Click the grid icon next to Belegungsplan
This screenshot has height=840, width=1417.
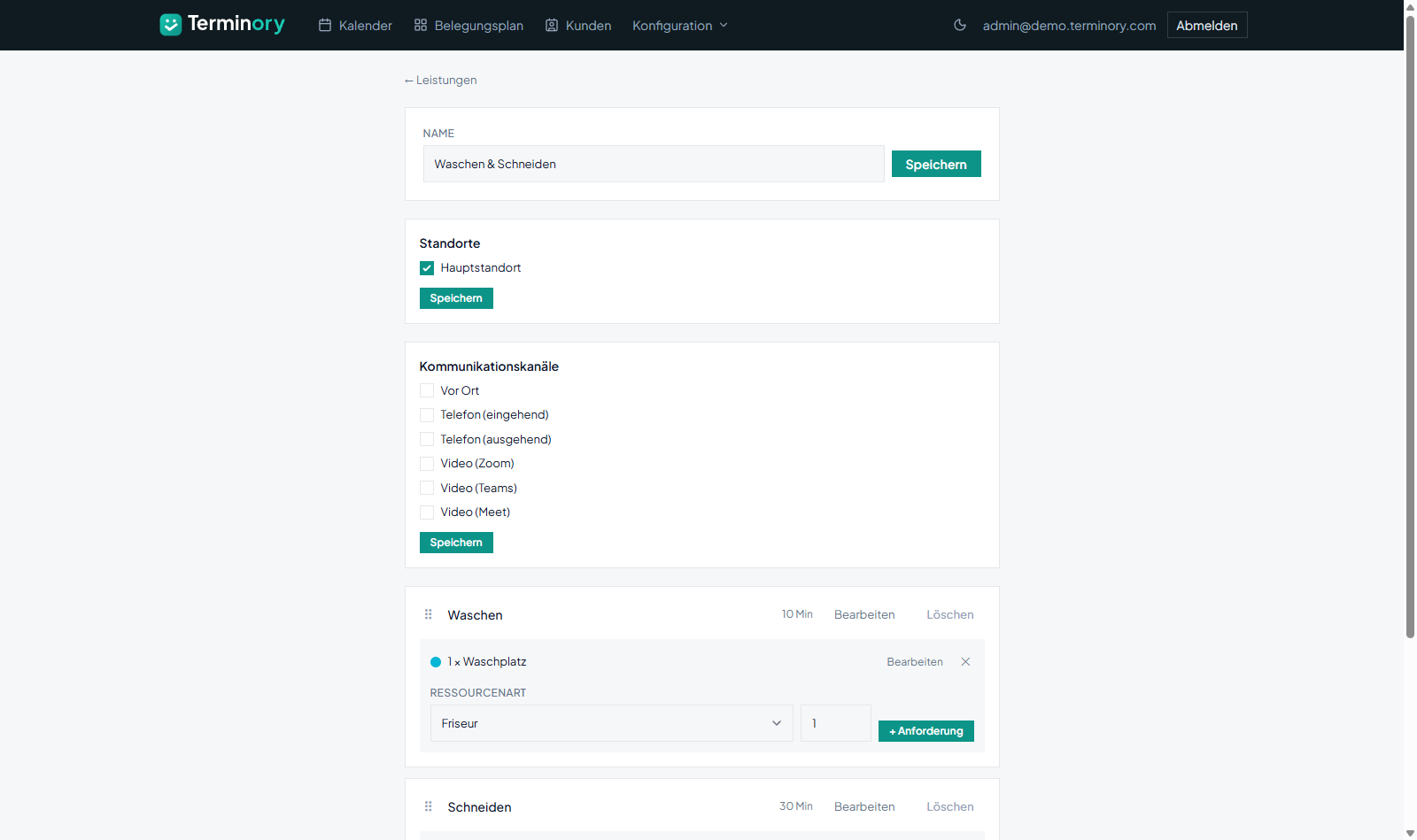coord(421,26)
